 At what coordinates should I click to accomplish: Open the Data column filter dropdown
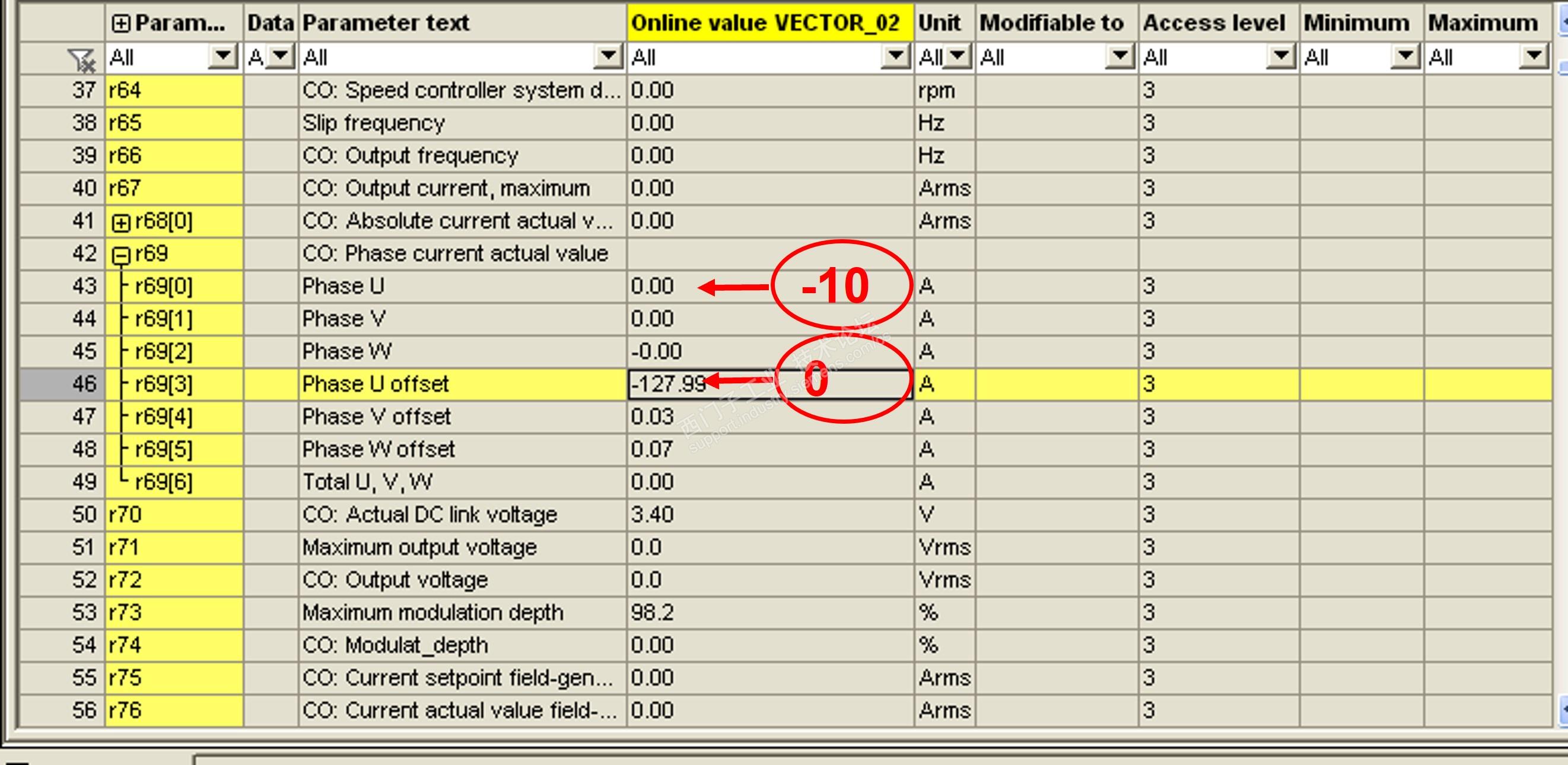coord(281,57)
